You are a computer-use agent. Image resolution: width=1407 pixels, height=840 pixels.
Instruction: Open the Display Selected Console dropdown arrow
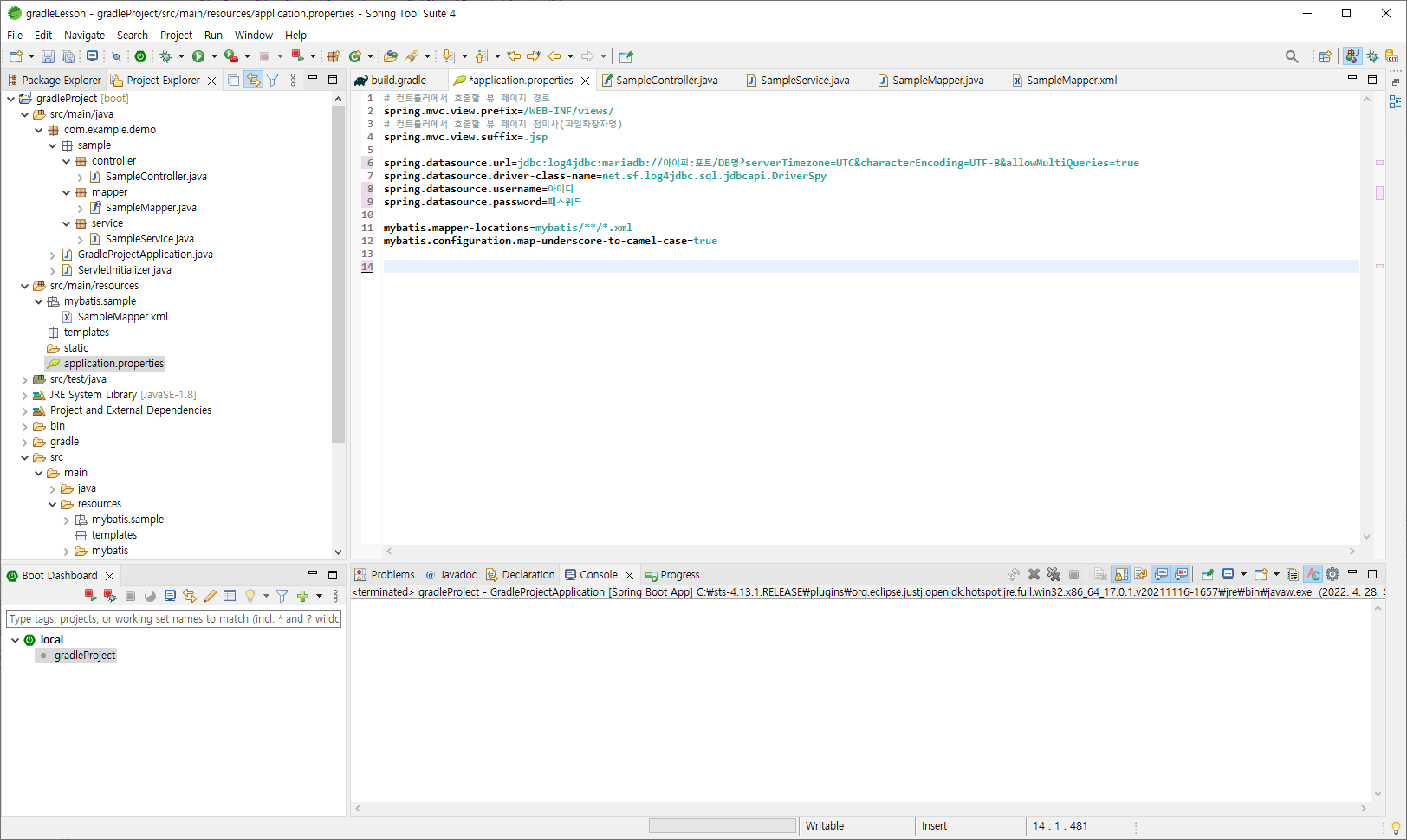pyautogui.click(x=1243, y=574)
